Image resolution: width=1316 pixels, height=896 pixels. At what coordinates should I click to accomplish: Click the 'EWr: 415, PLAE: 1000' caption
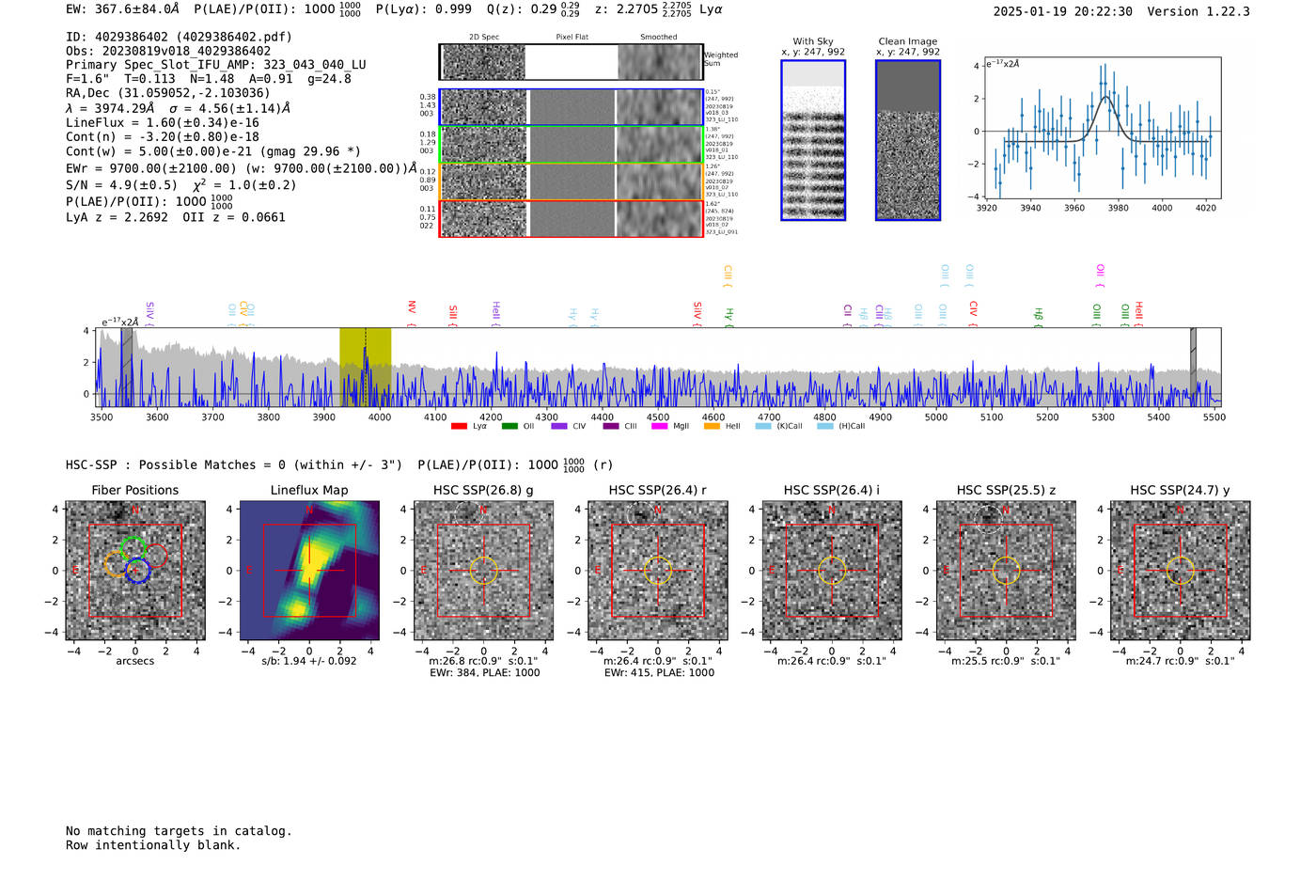(659, 673)
